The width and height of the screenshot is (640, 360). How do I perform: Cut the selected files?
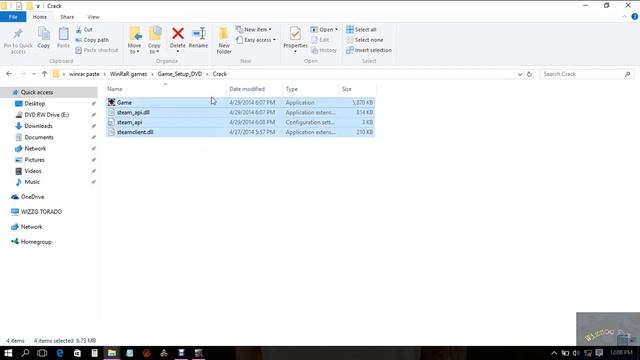click(x=84, y=30)
